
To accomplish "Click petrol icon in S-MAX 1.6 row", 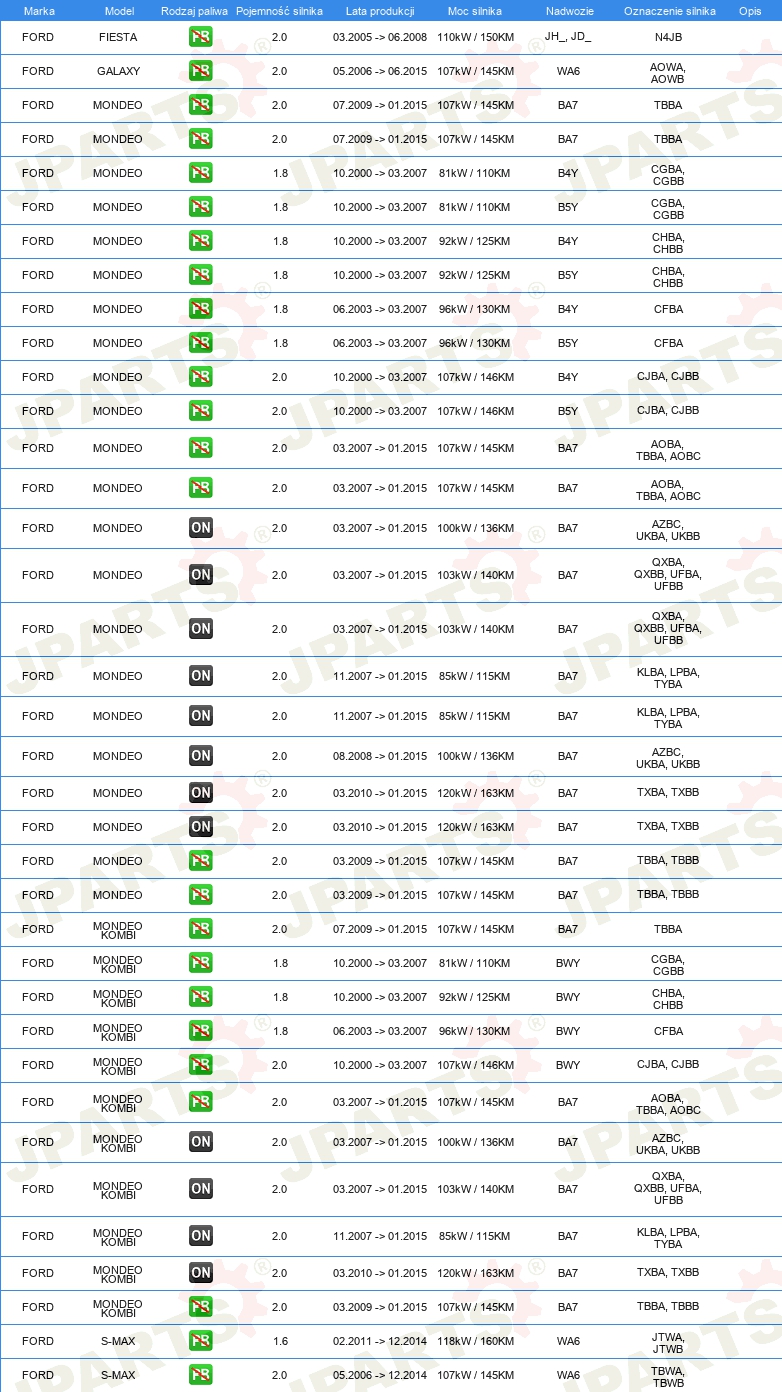I will [x=201, y=1341].
